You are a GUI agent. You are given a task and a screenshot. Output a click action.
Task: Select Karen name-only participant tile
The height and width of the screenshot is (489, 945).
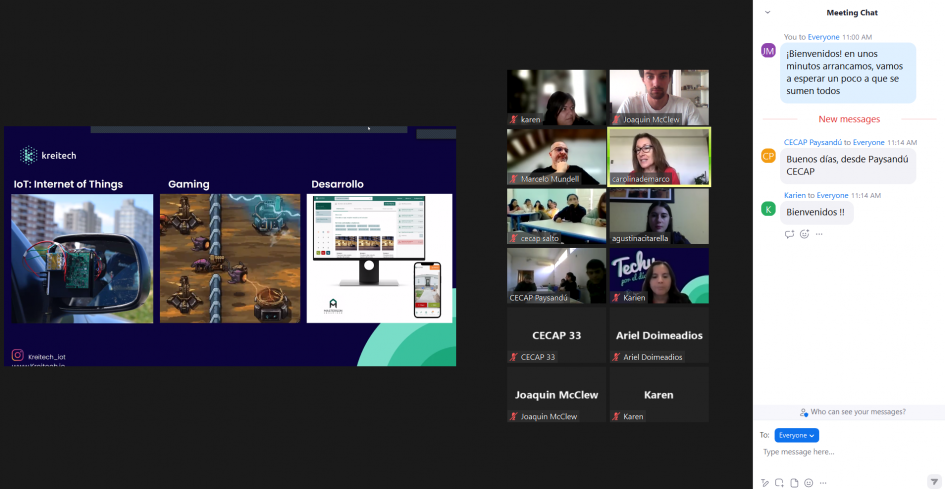pos(659,394)
